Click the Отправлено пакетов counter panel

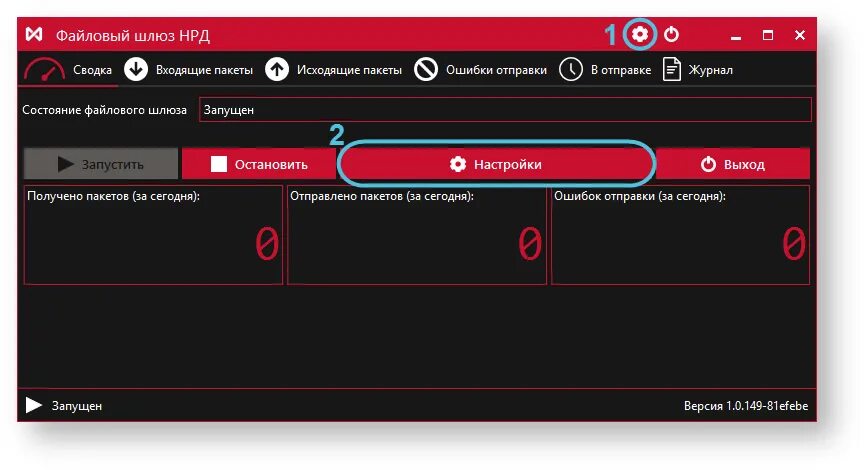(417, 235)
